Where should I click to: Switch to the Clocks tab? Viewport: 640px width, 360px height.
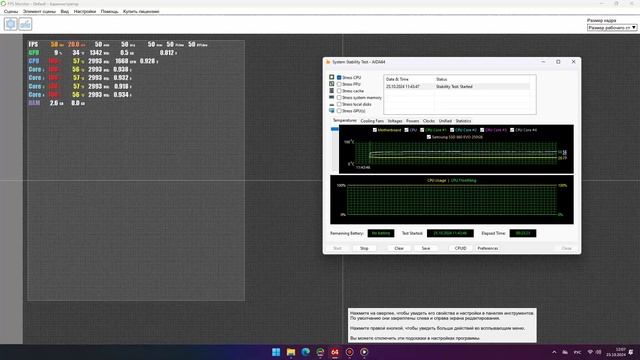click(429, 121)
